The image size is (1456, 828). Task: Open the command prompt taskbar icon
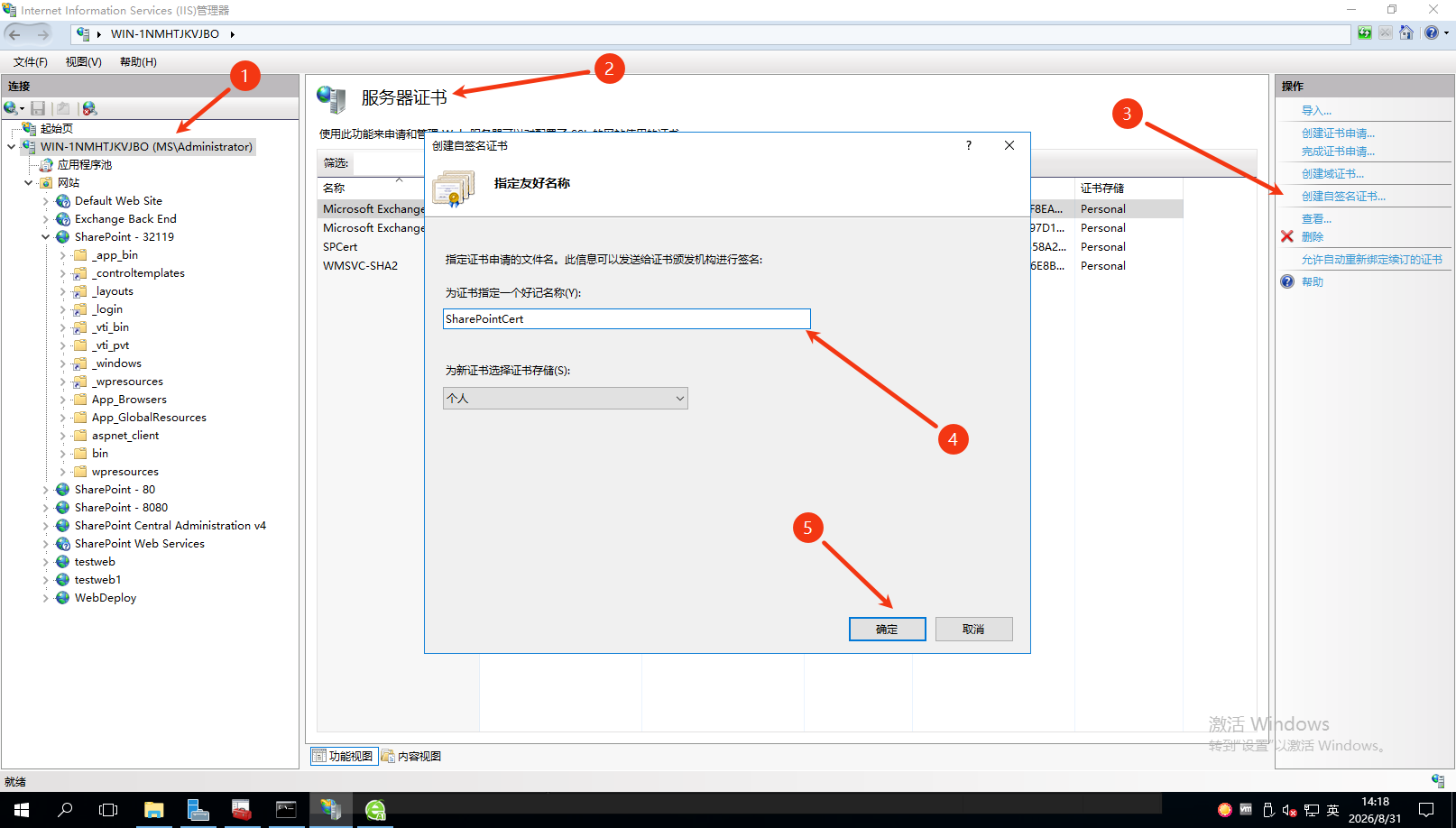(x=286, y=810)
